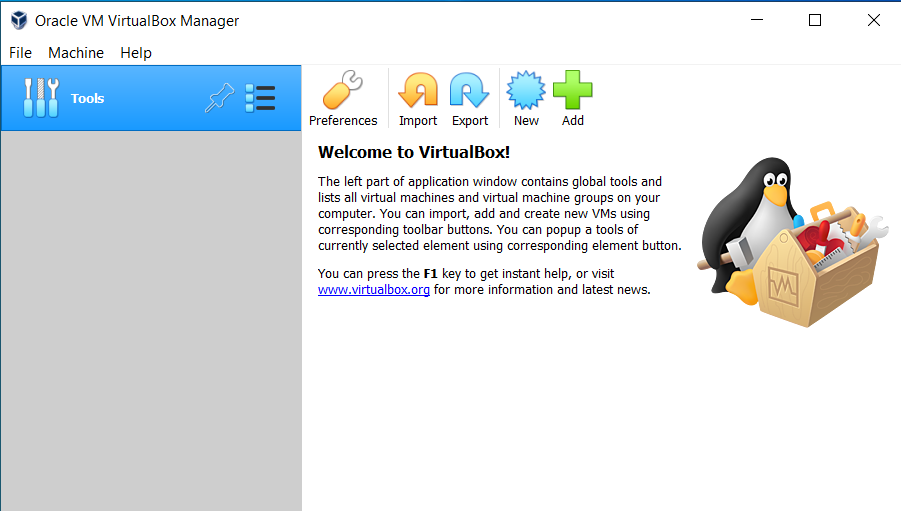901x511 pixels.
Task: Open the File menu
Action: tap(20, 53)
